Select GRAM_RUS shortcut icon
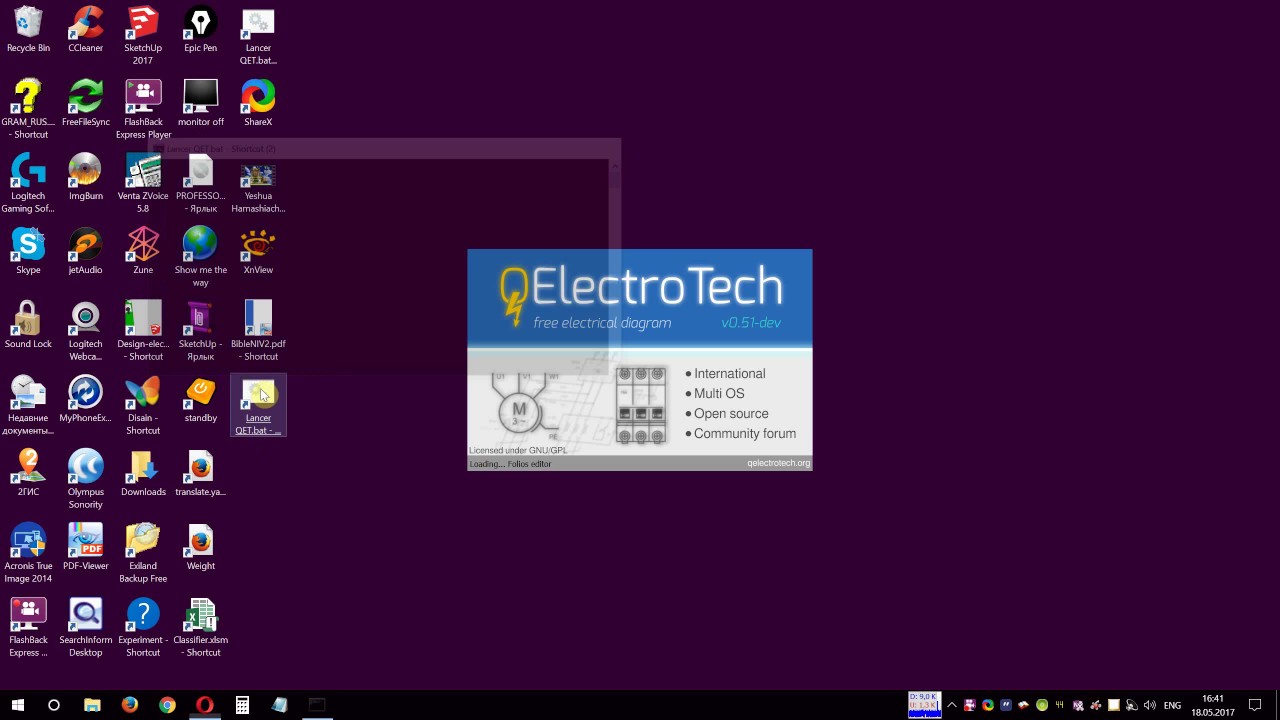The height and width of the screenshot is (720, 1280). (28, 109)
